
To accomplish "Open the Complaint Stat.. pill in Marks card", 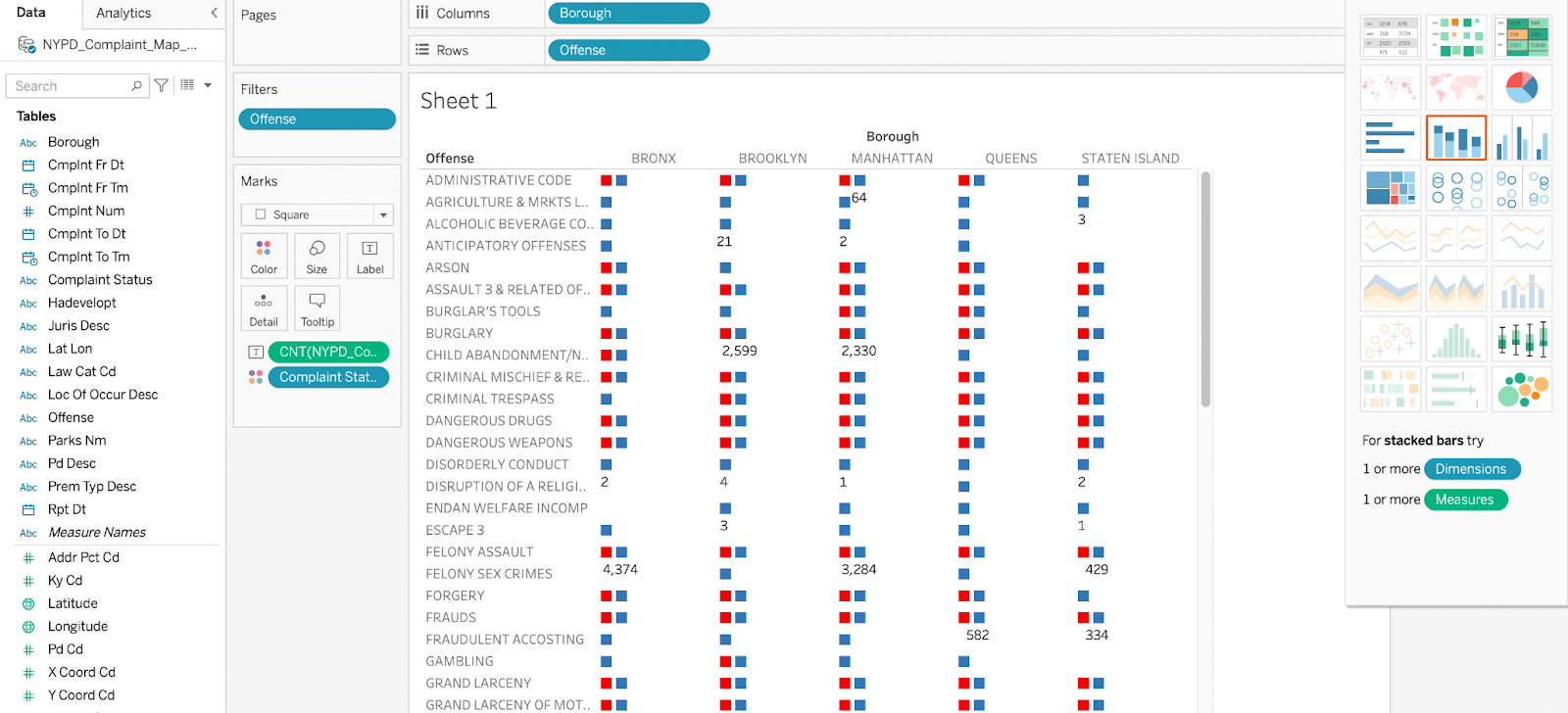I will tap(328, 377).
